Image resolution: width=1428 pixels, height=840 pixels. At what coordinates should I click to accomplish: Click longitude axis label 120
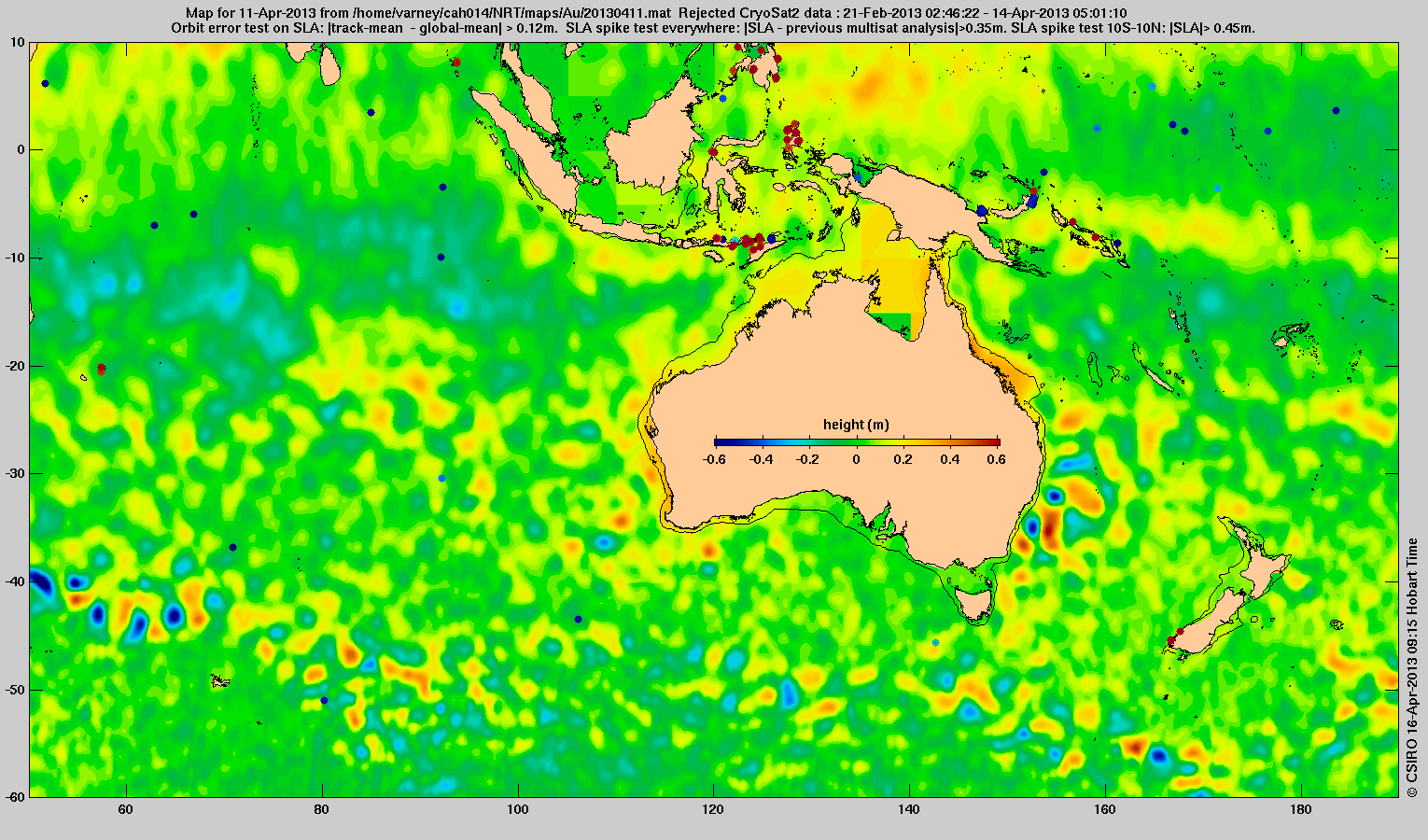click(714, 809)
